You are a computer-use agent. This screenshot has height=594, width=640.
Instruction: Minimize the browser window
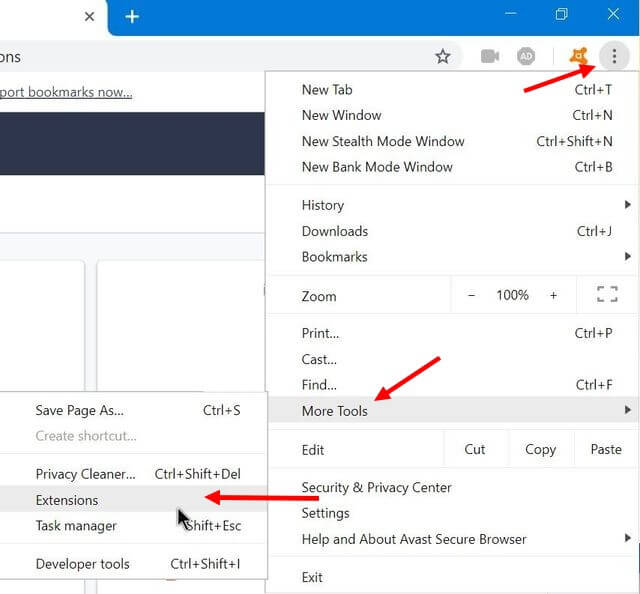[511, 14]
